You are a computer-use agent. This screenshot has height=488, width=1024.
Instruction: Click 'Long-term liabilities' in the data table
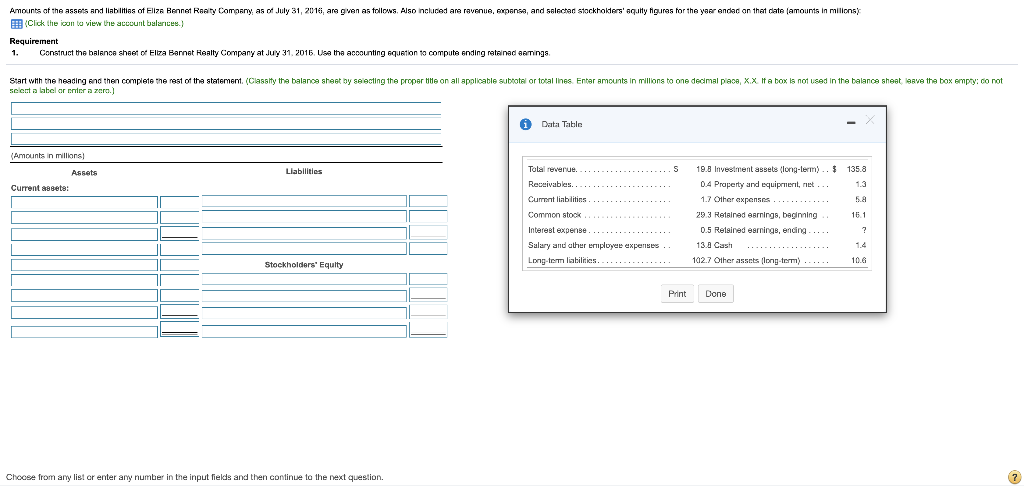[562, 261]
